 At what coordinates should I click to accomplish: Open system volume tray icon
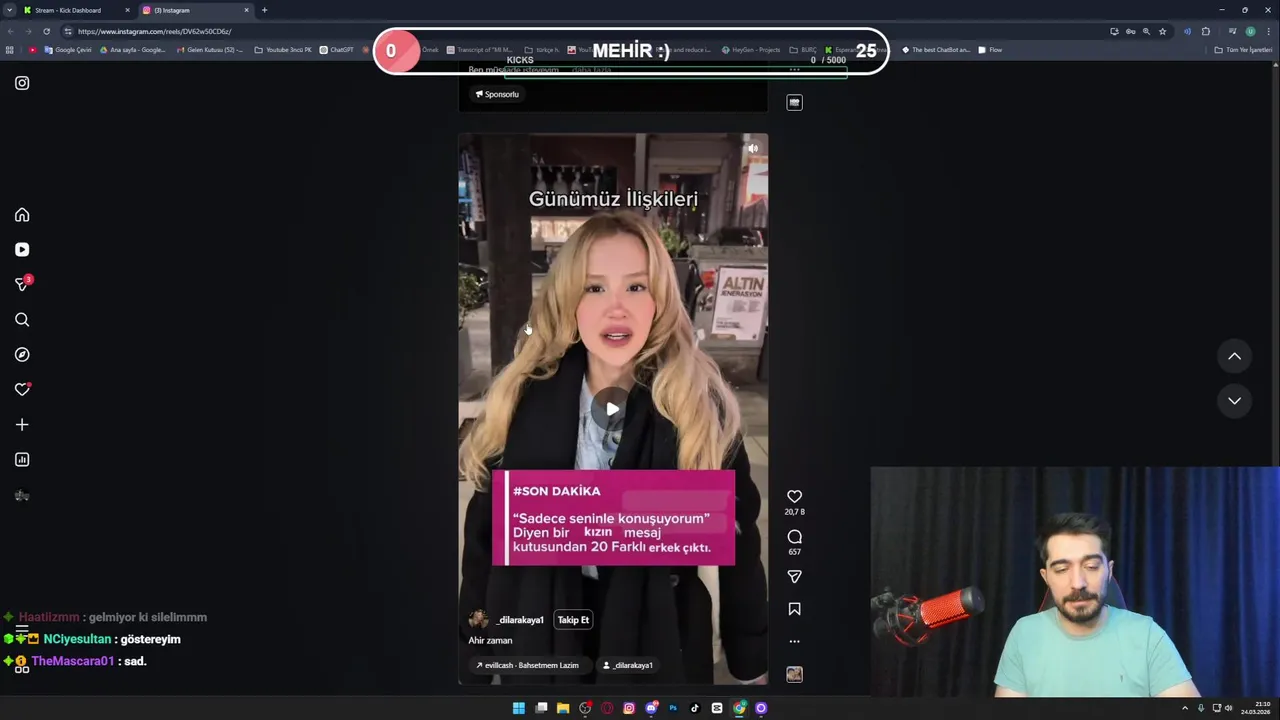[x=1229, y=708]
